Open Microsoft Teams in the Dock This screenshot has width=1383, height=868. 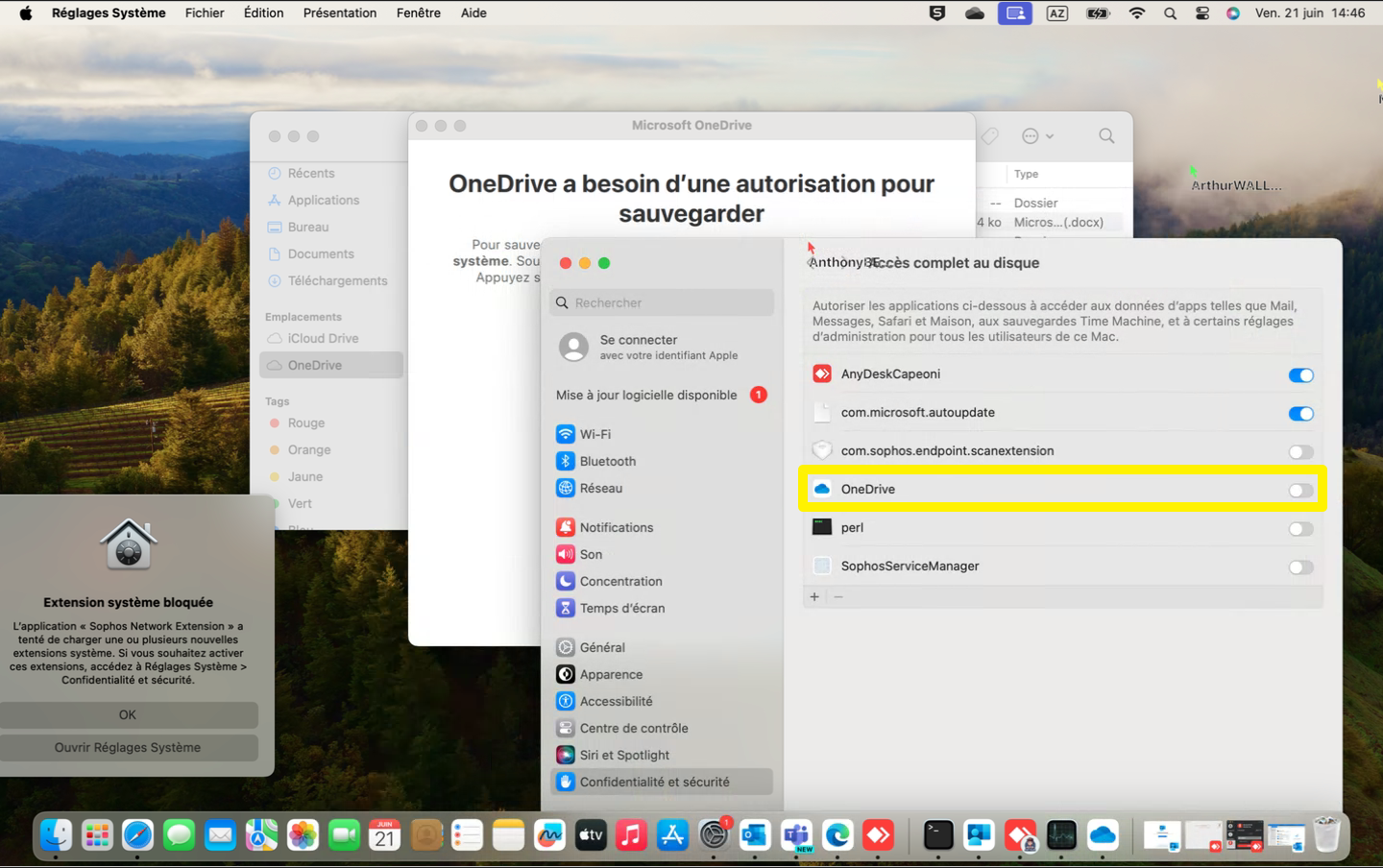click(796, 835)
